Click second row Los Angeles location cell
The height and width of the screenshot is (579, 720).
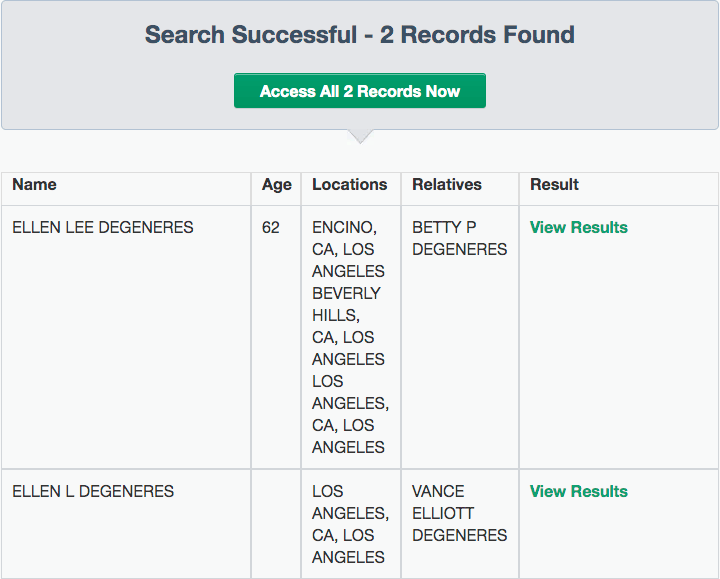351,524
